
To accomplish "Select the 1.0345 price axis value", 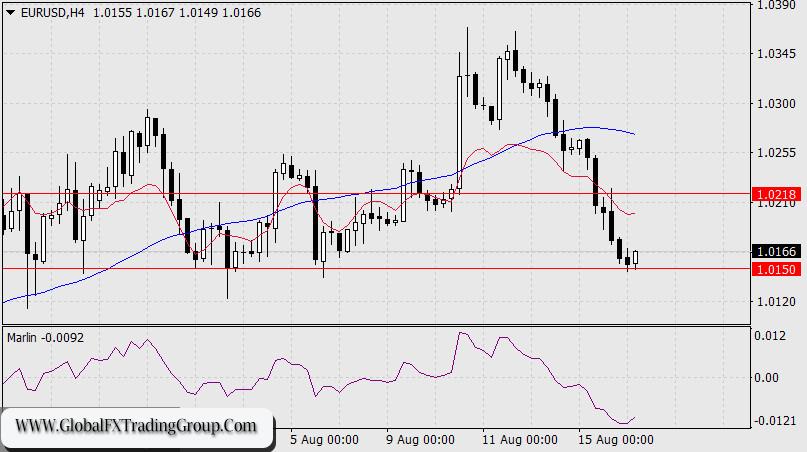I will click(776, 54).
